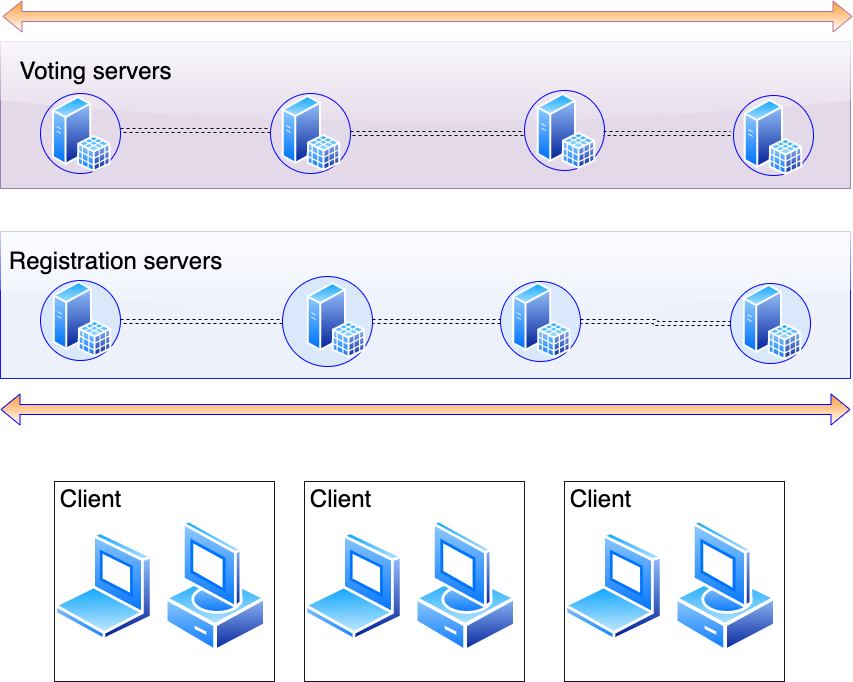Select the 'Client' label in the right box
Viewport: 853px width, 682px height.
click(x=601, y=499)
